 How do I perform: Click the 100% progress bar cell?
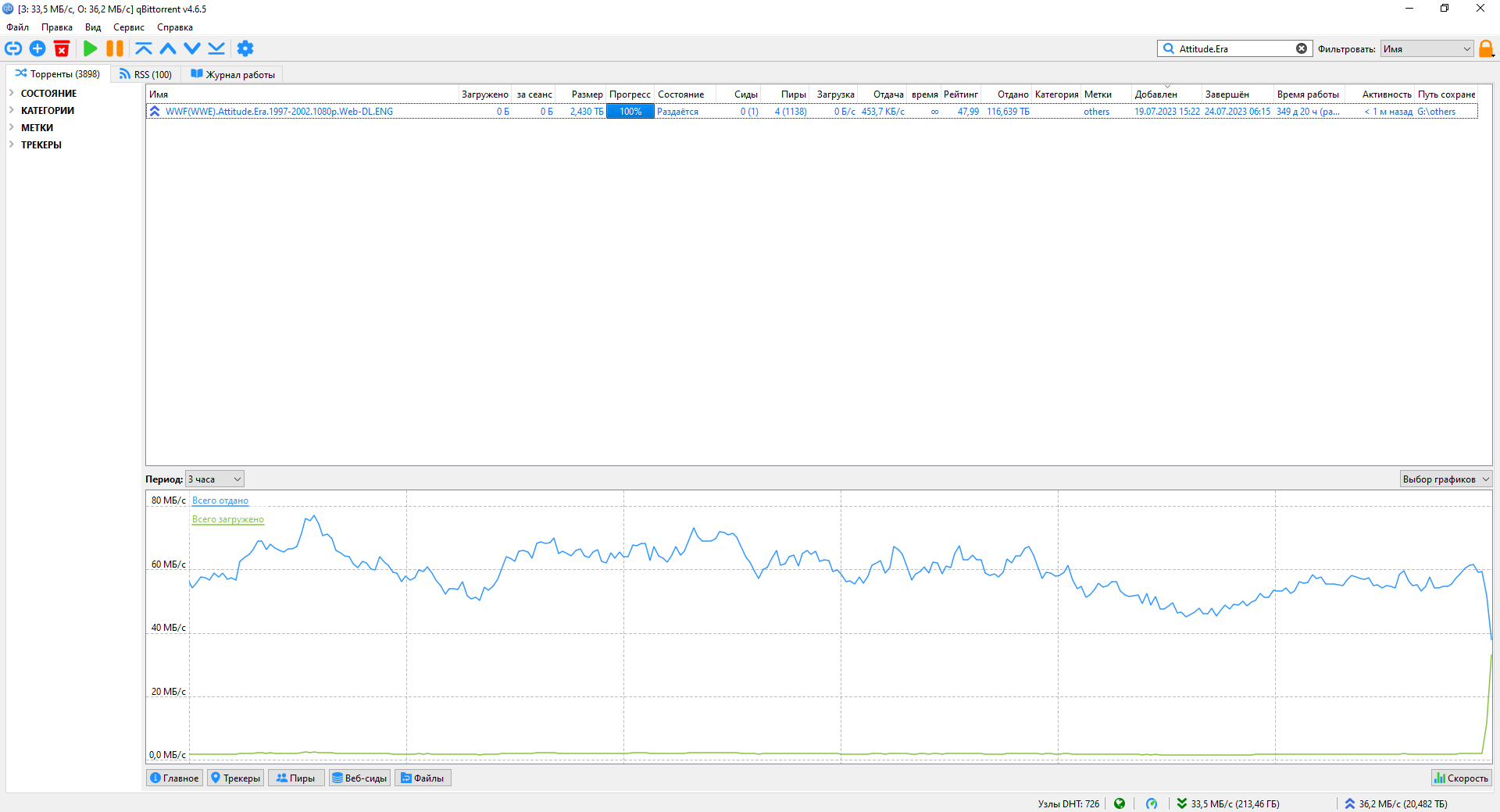click(x=630, y=112)
